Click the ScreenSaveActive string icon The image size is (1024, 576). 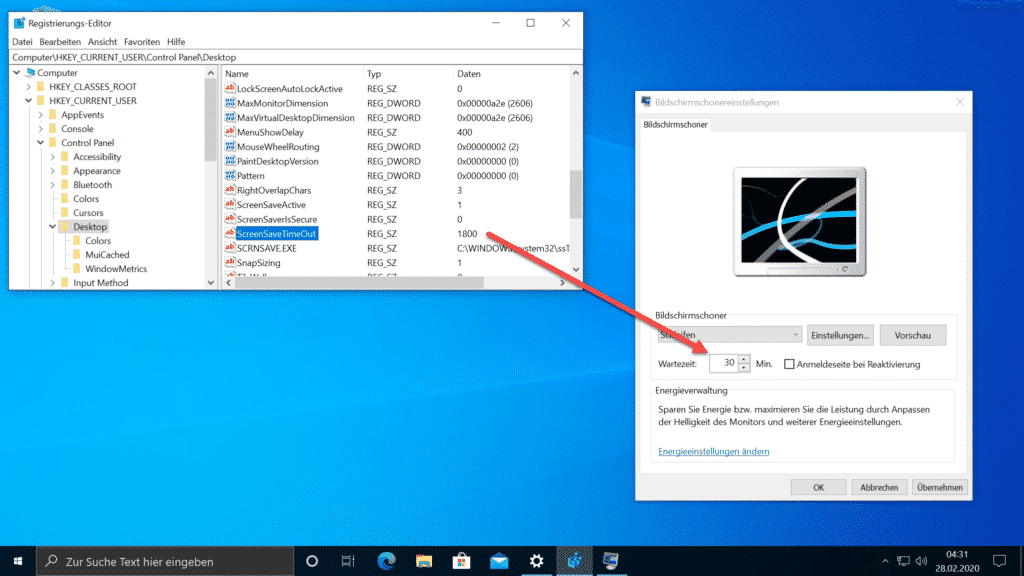click(x=229, y=204)
